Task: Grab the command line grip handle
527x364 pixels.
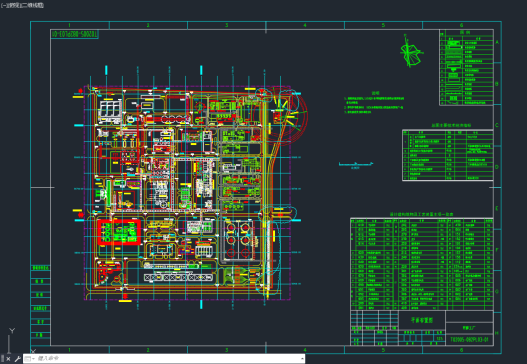Action: coord(2,359)
